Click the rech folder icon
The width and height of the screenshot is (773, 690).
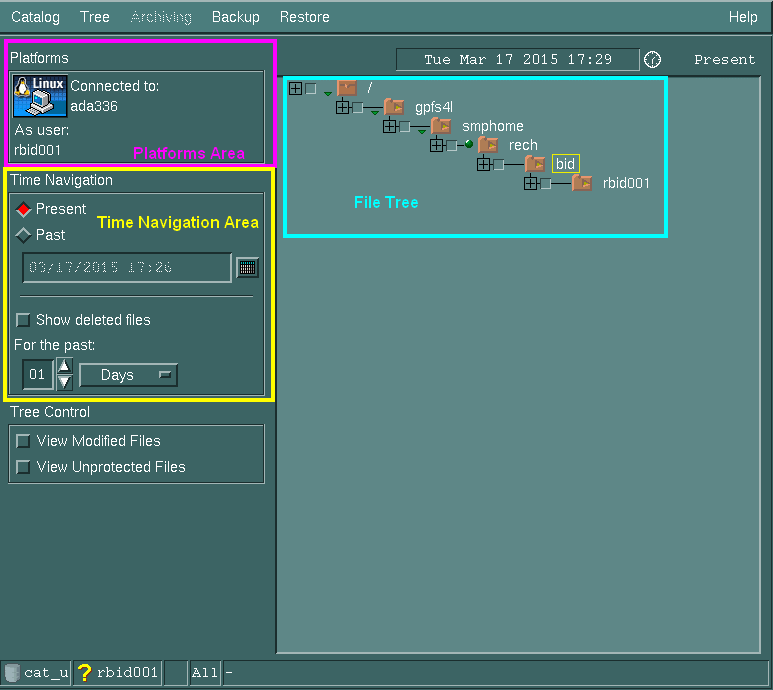488,145
